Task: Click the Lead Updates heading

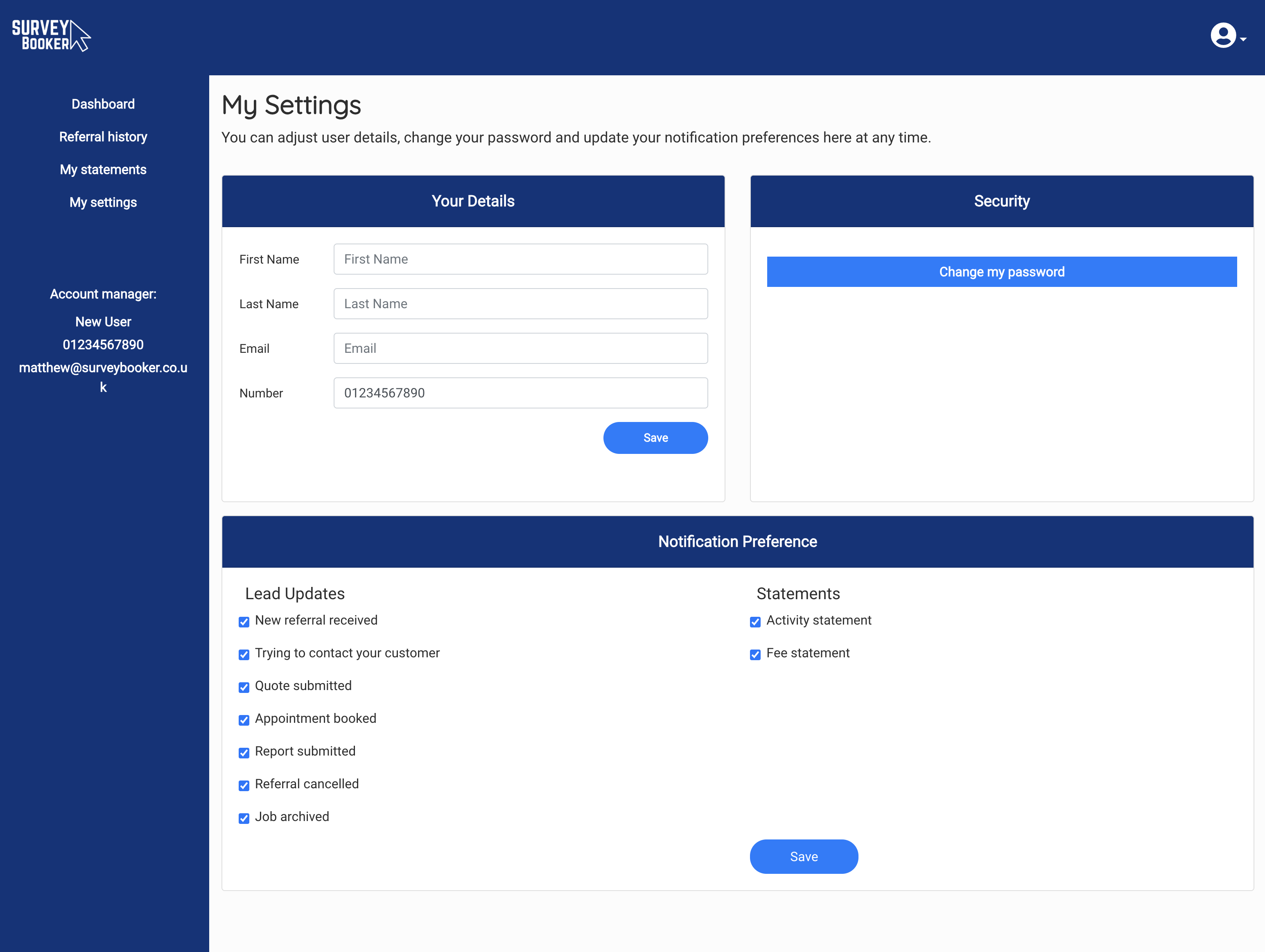Action: point(294,593)
